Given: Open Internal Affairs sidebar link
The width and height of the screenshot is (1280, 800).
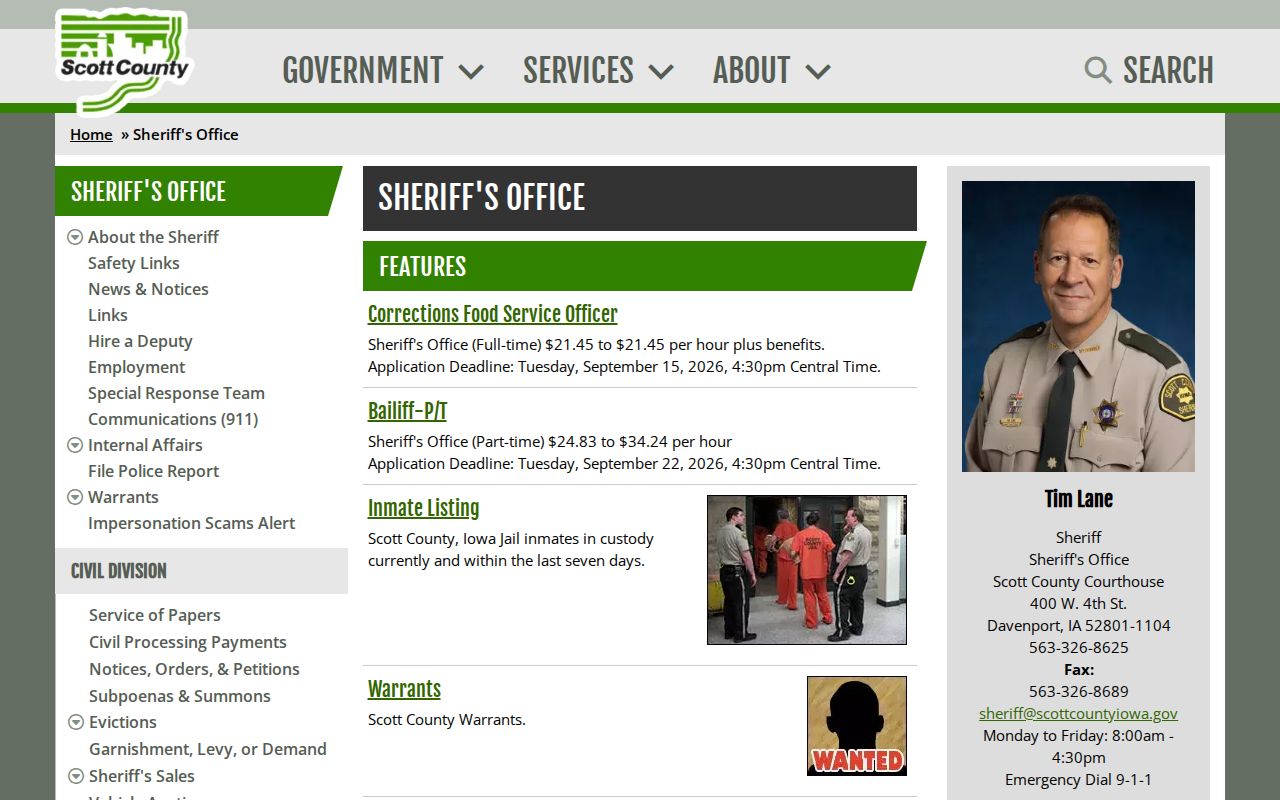Looking at the screenshot, I should tap(145, 445).
